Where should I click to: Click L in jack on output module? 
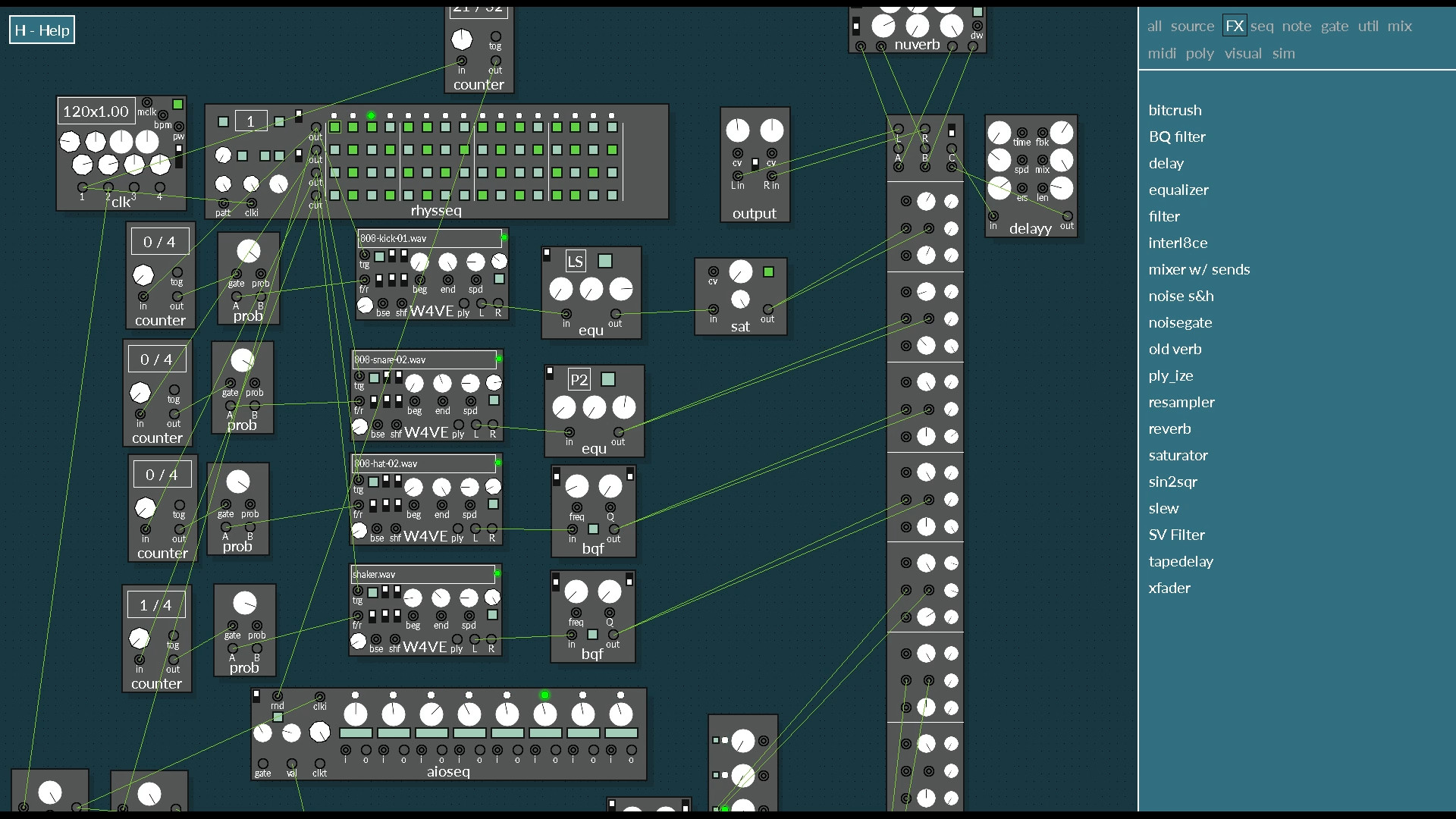737,176
